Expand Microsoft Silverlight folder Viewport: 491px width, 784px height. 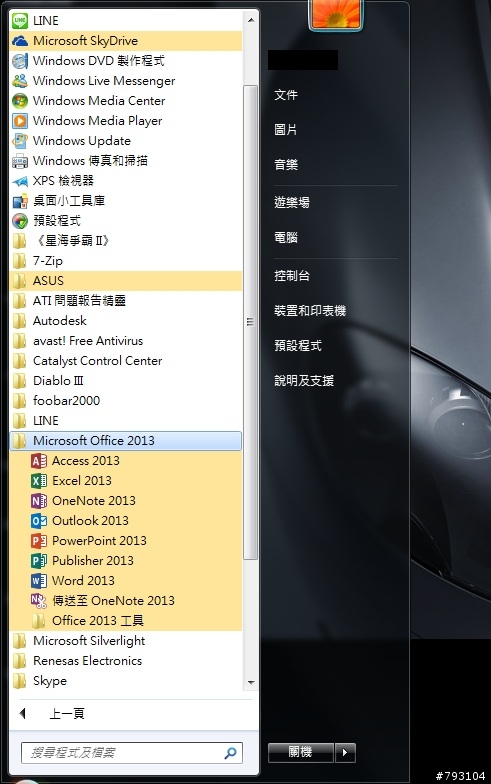125,640
